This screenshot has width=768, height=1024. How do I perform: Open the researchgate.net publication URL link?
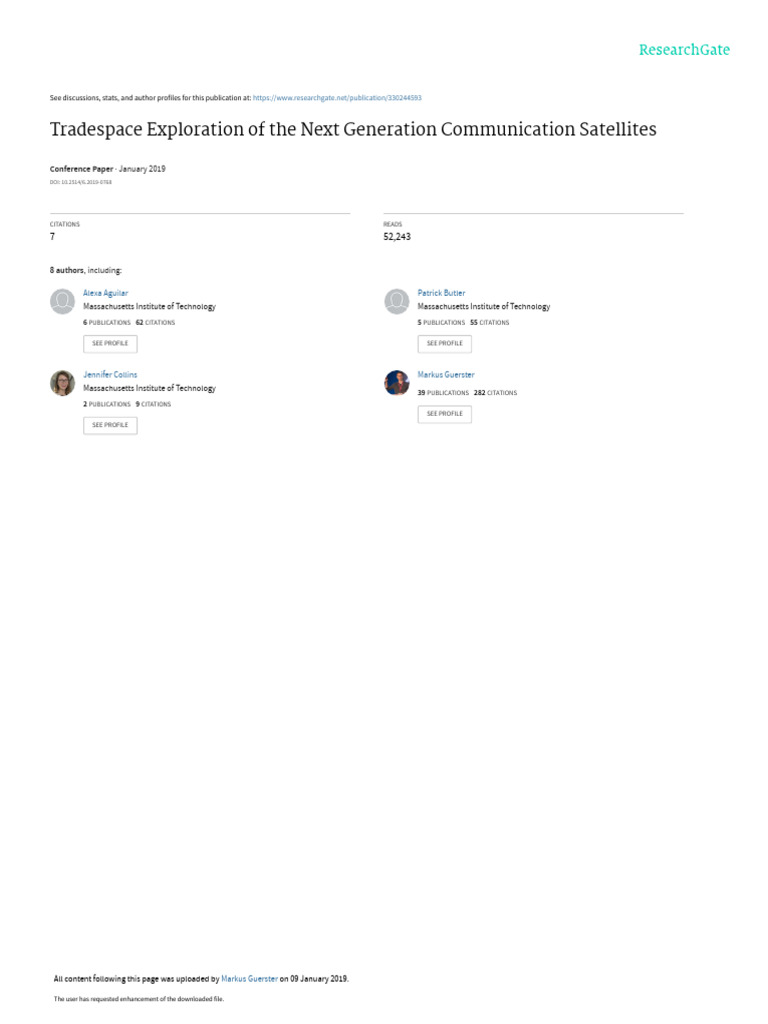point(337,98)
